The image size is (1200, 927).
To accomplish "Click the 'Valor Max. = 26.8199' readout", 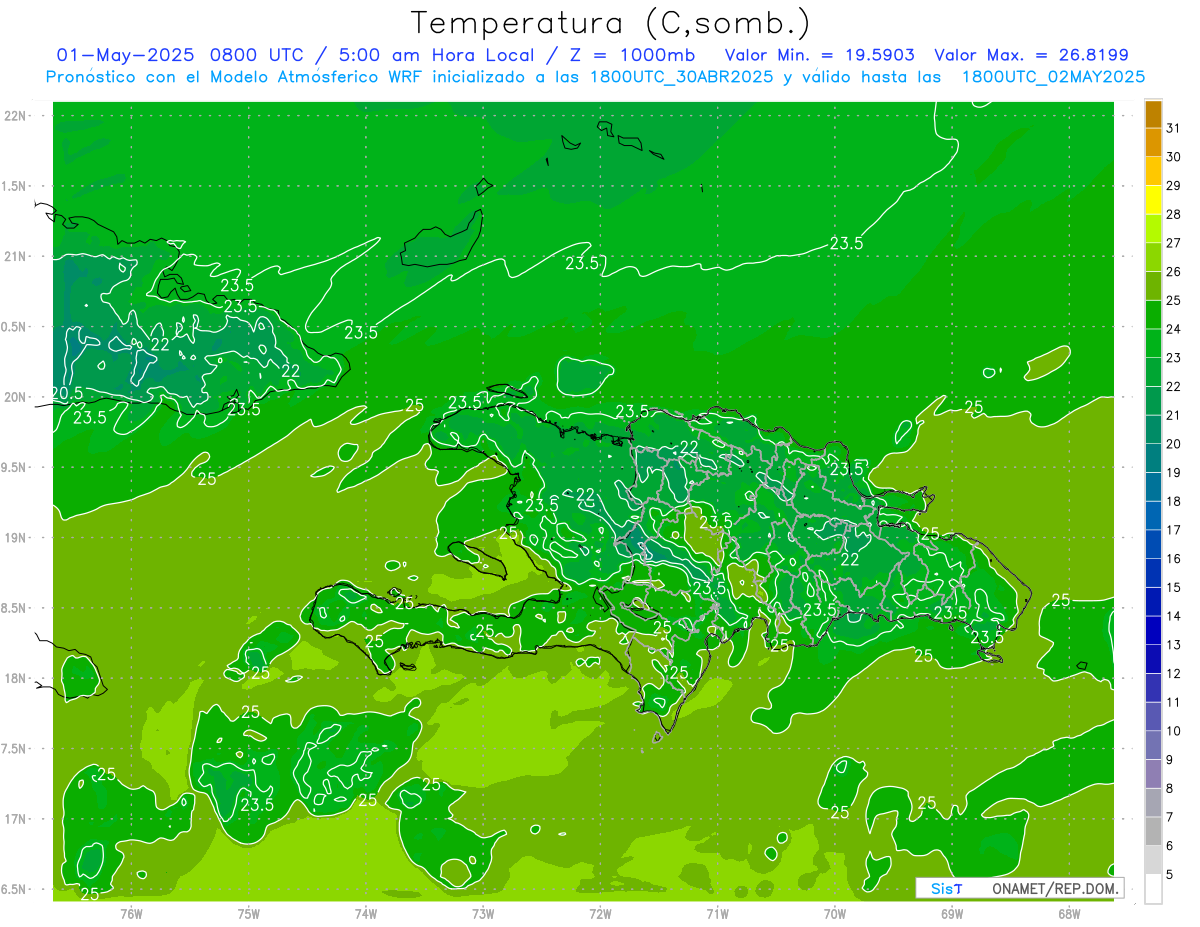I will [x=1031, y=55].
